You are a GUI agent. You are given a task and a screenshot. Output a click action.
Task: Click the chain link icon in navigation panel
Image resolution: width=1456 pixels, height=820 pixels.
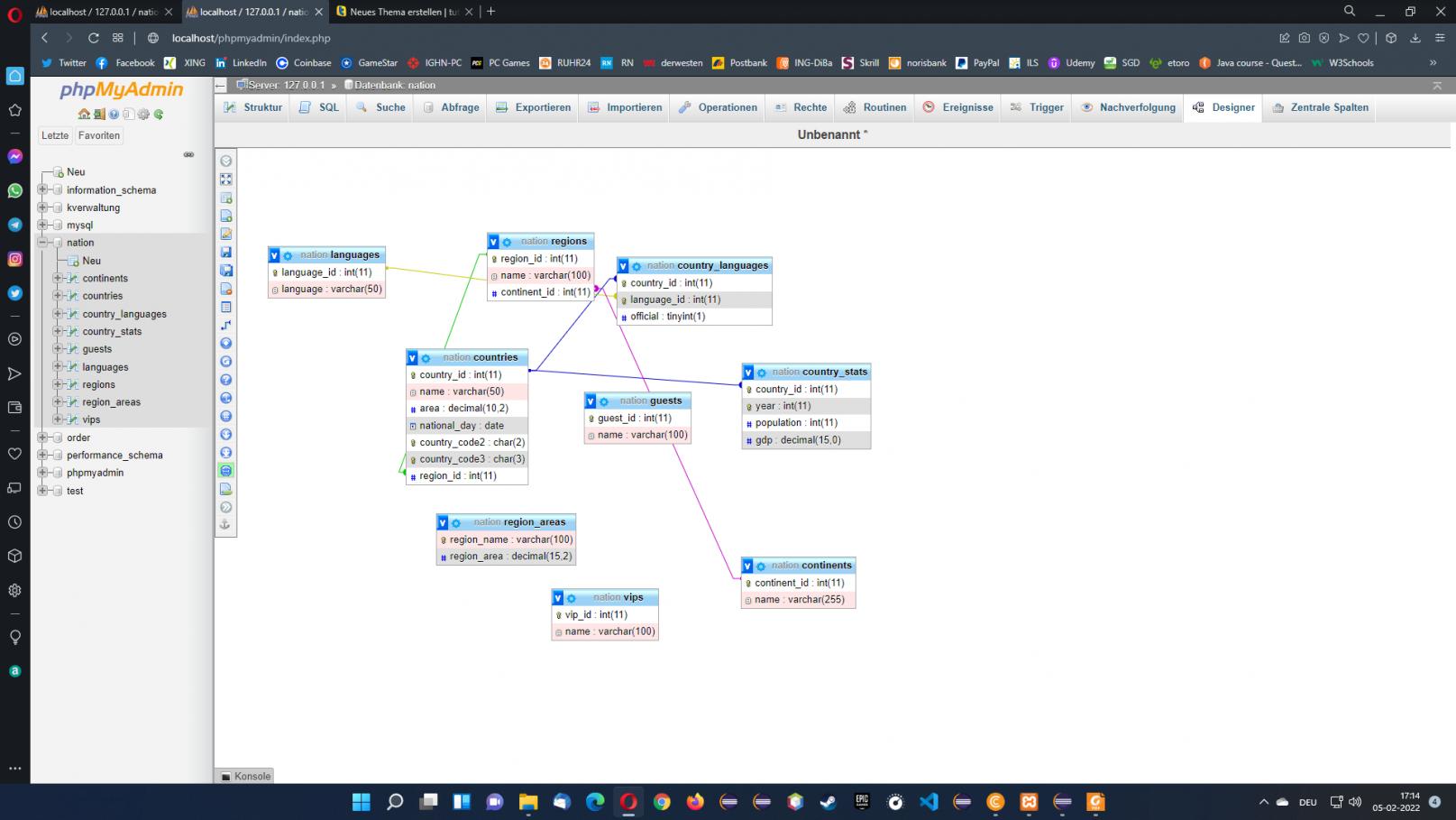[x=188, y=154]
